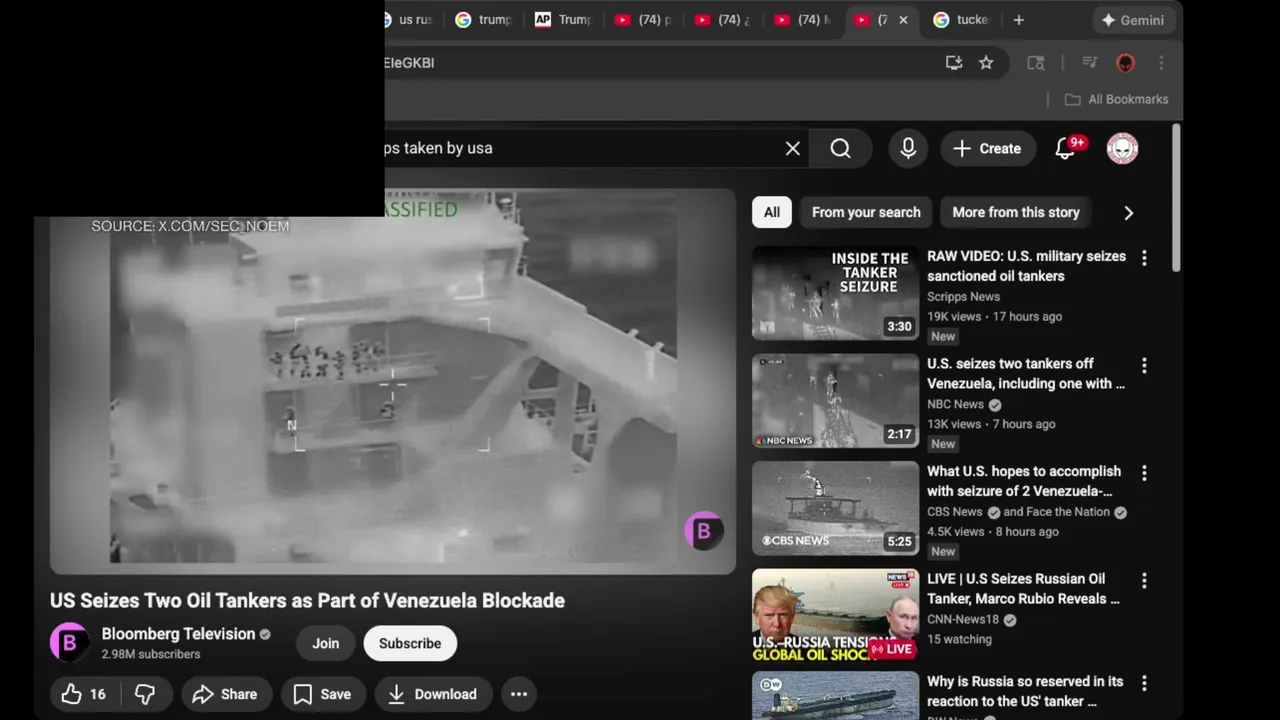Viewport: 1280px width, 720px height.
Task: Open the YouTube account avatar menu
Action: click(x=1122, y=148)
